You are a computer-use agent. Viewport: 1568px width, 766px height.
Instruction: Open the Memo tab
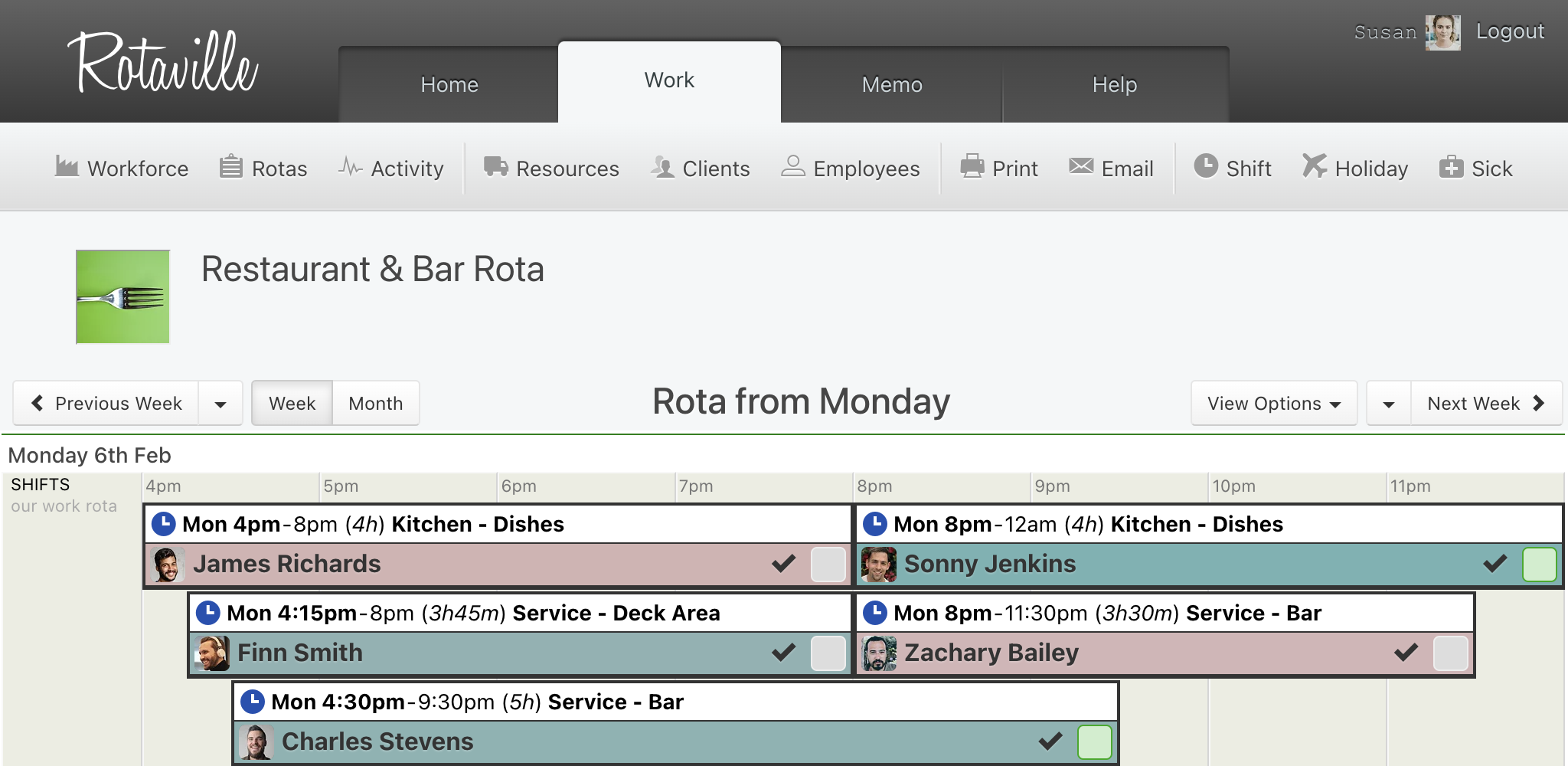(892, 84)
